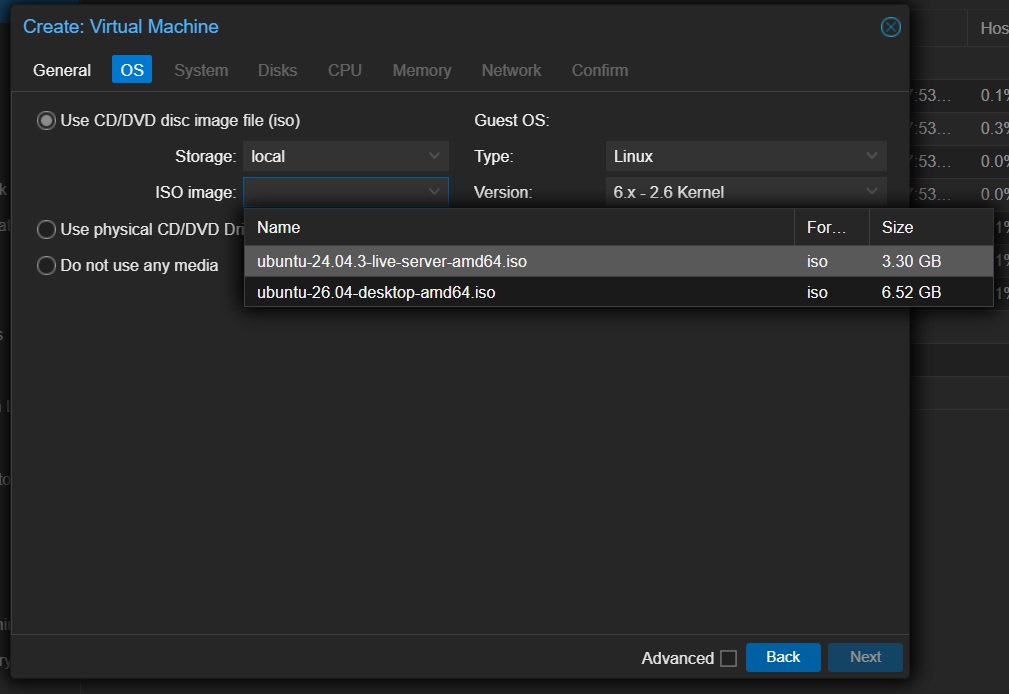Click the Back button

click(783, 657)
